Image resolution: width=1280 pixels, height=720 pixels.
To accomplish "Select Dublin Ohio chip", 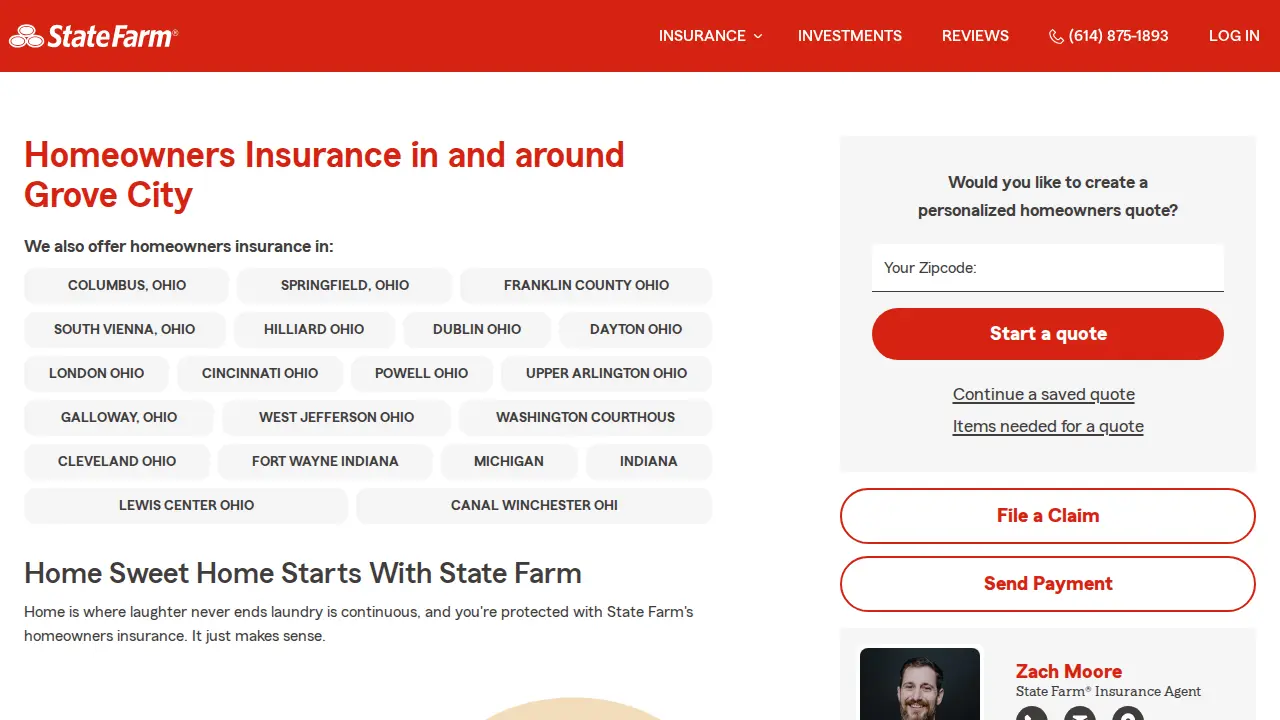I will coord(477,329).
